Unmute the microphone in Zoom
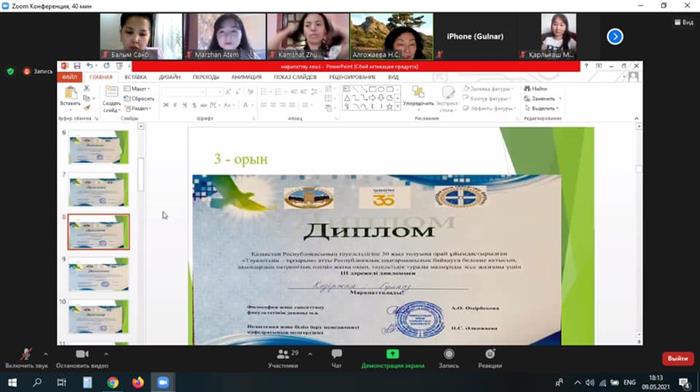The image size is (700, 392). coord(26,358)
